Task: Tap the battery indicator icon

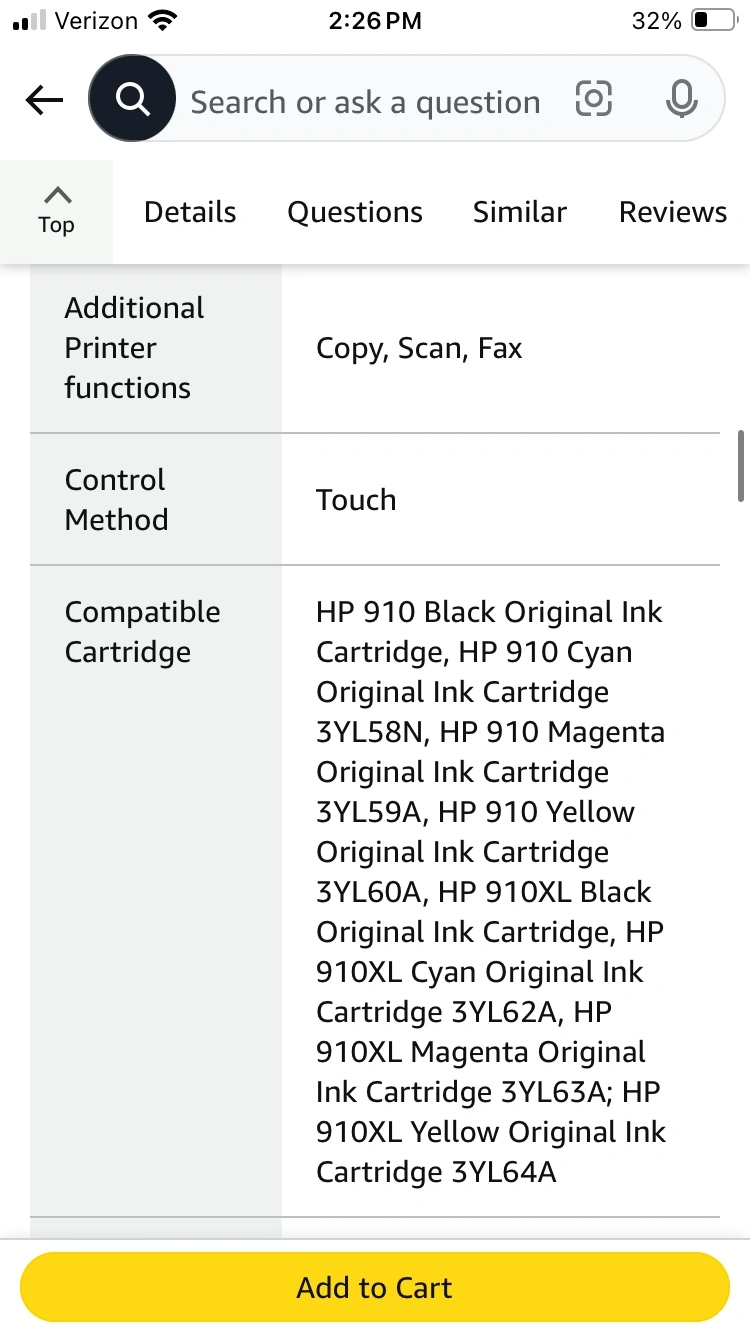Action: coord(713,21)
